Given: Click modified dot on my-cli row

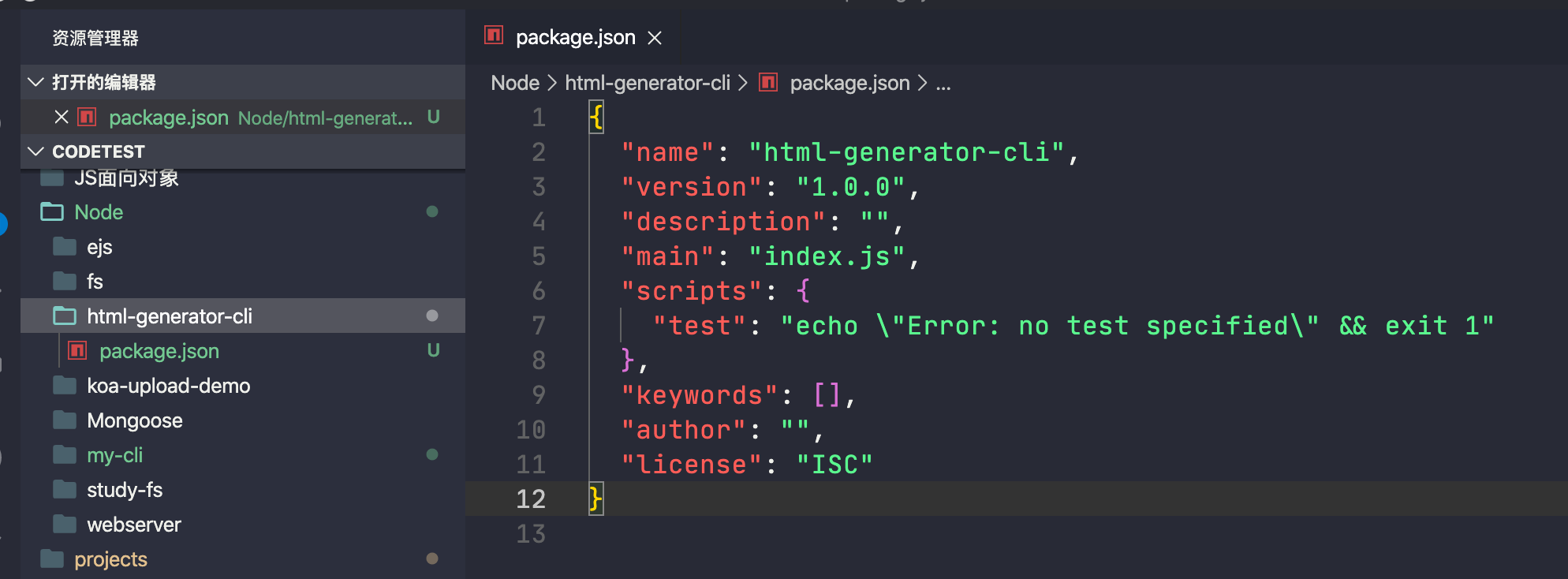Looking at the screenshot, I should [x=432, y=454].
